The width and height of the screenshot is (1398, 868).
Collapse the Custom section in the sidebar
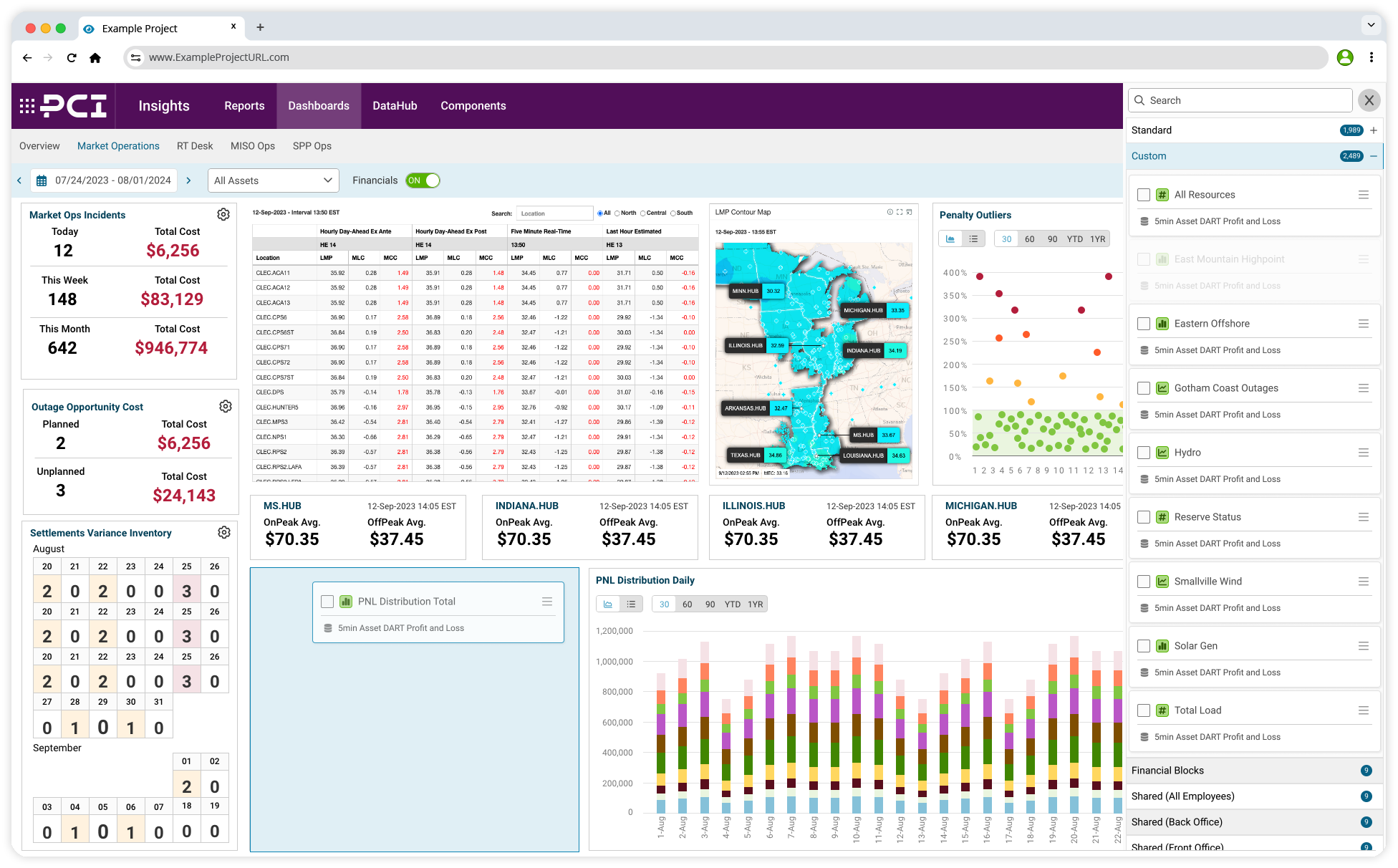coord(1374,156)
